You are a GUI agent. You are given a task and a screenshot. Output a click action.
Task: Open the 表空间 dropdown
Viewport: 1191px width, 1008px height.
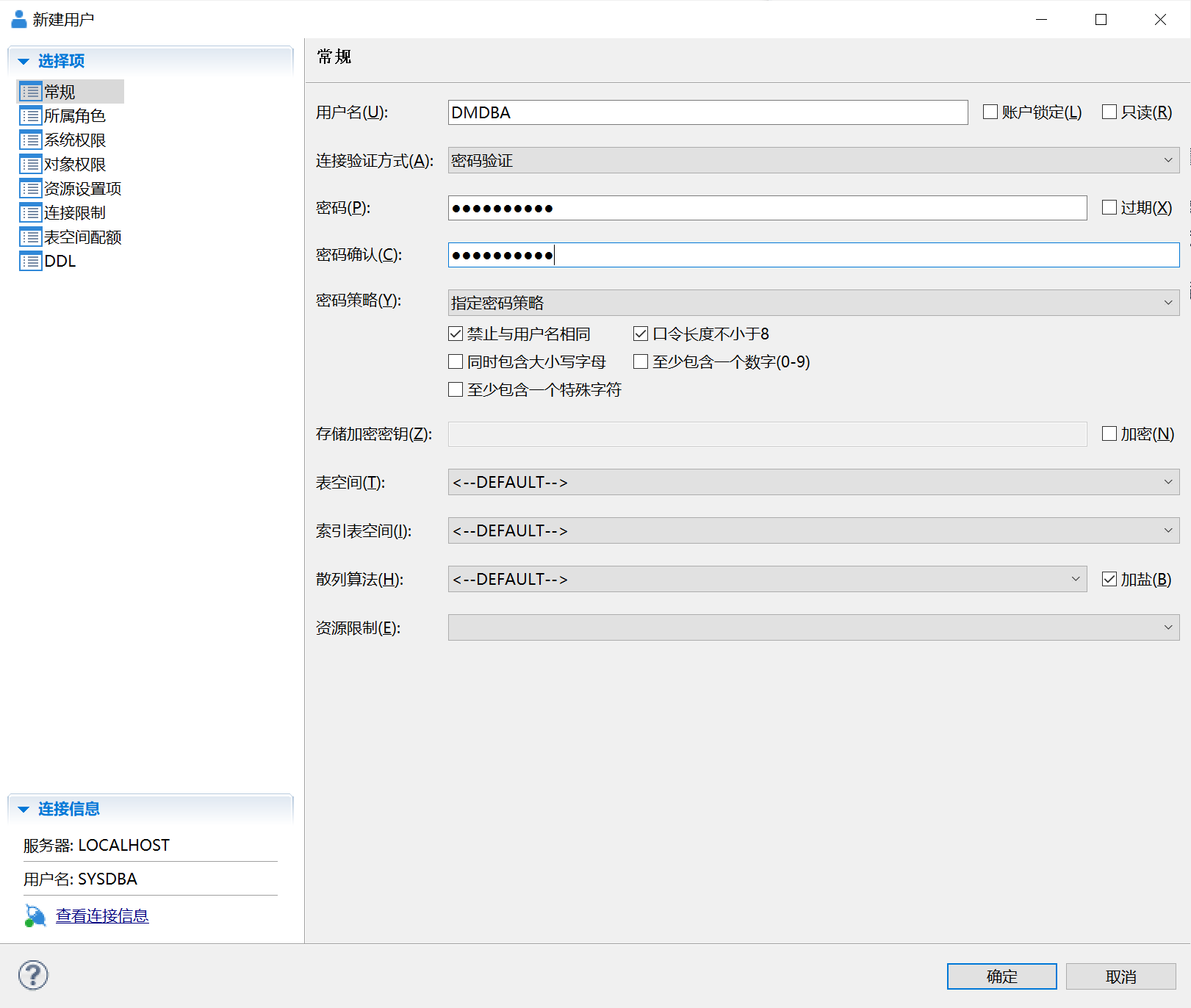pos(814,482)
